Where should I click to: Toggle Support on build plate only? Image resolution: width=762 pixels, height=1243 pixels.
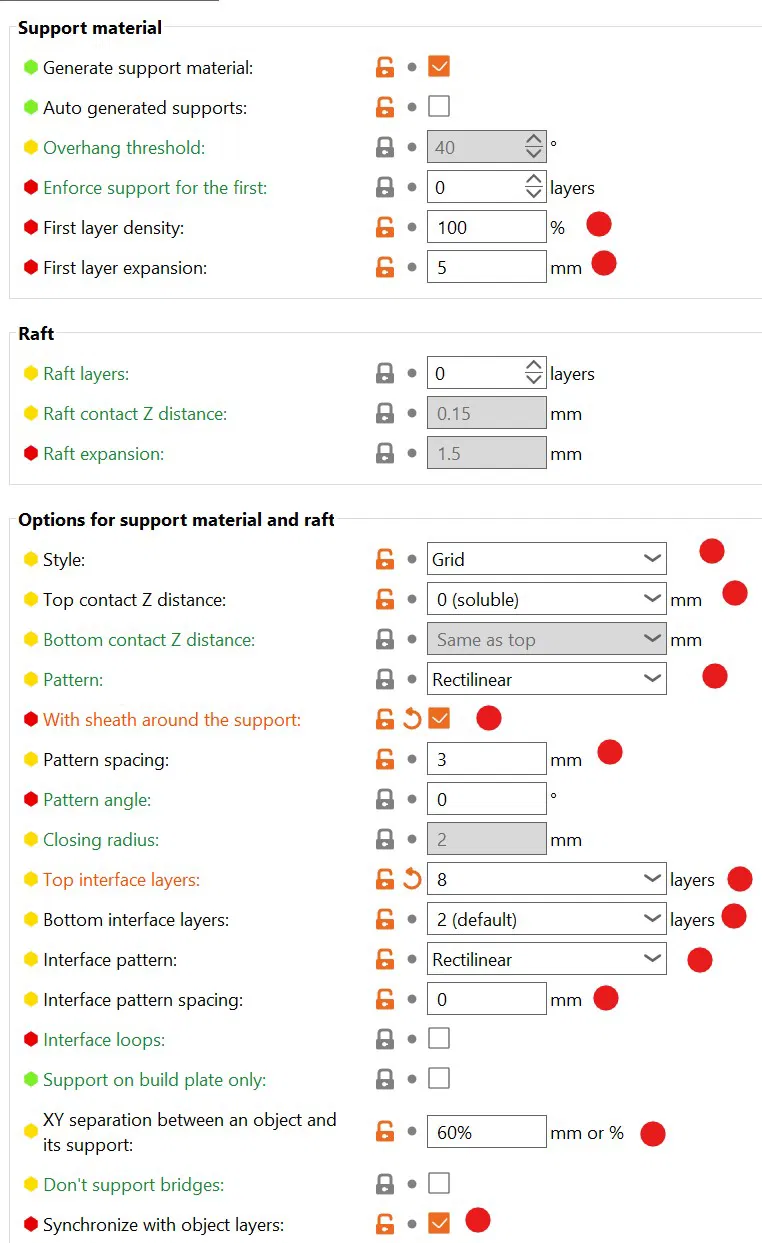(439, 1079)
